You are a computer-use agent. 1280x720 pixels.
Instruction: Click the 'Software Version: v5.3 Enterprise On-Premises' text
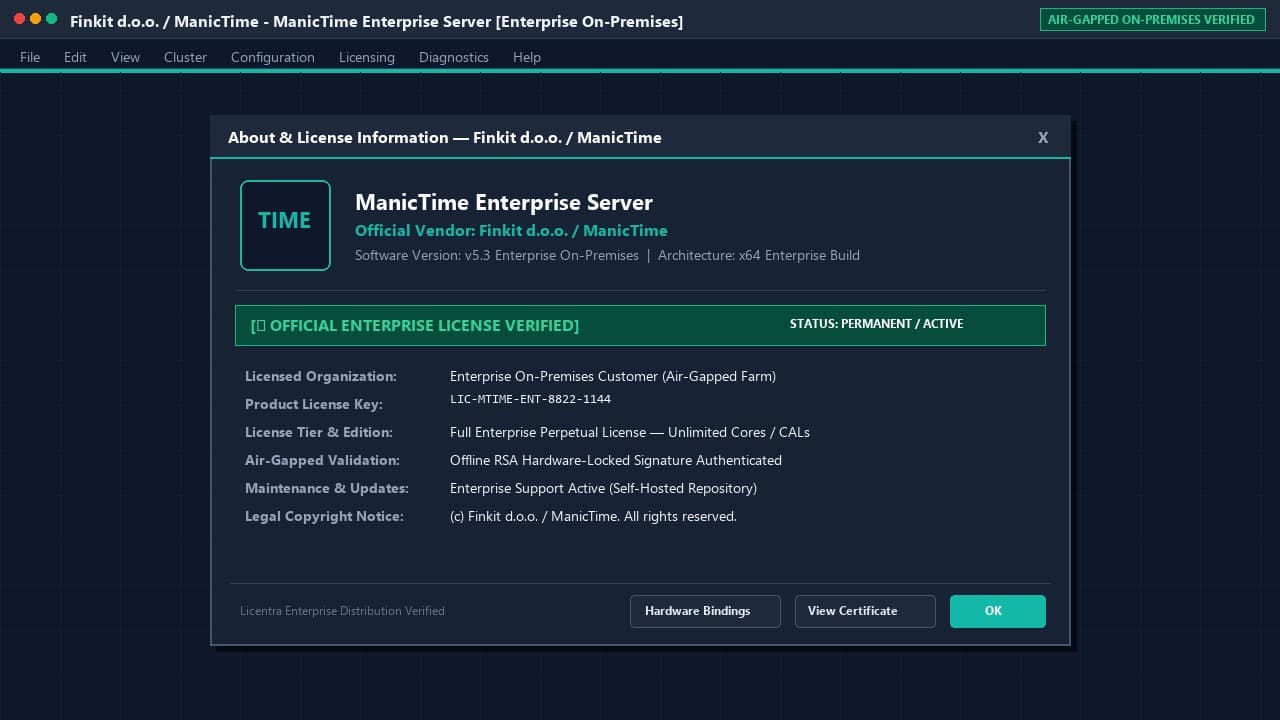[497, 255]
